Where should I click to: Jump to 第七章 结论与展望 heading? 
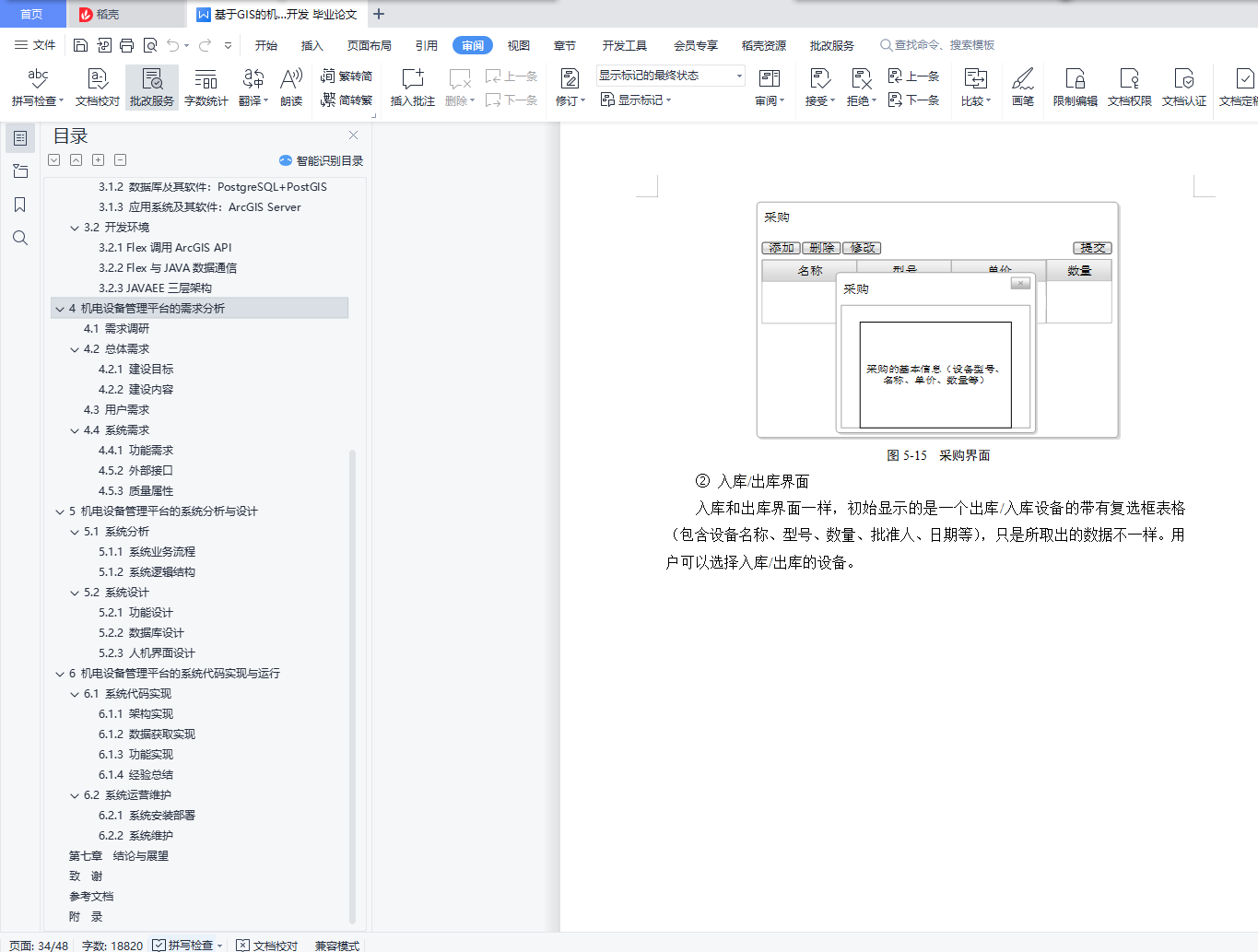pyautogui.click(x=119, y=856)
